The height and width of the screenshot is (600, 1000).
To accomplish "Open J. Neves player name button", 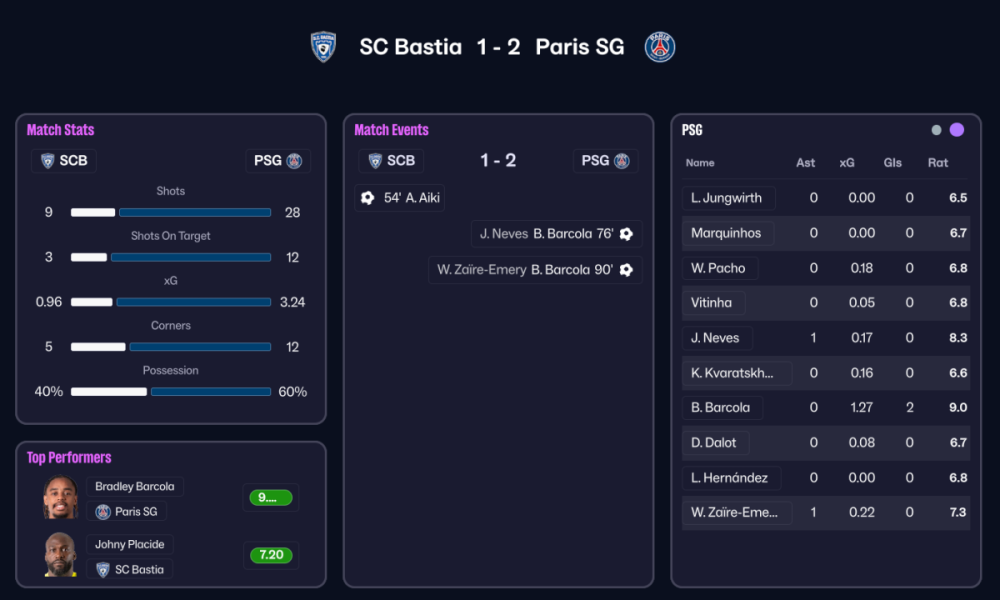I will coord(716,338).
